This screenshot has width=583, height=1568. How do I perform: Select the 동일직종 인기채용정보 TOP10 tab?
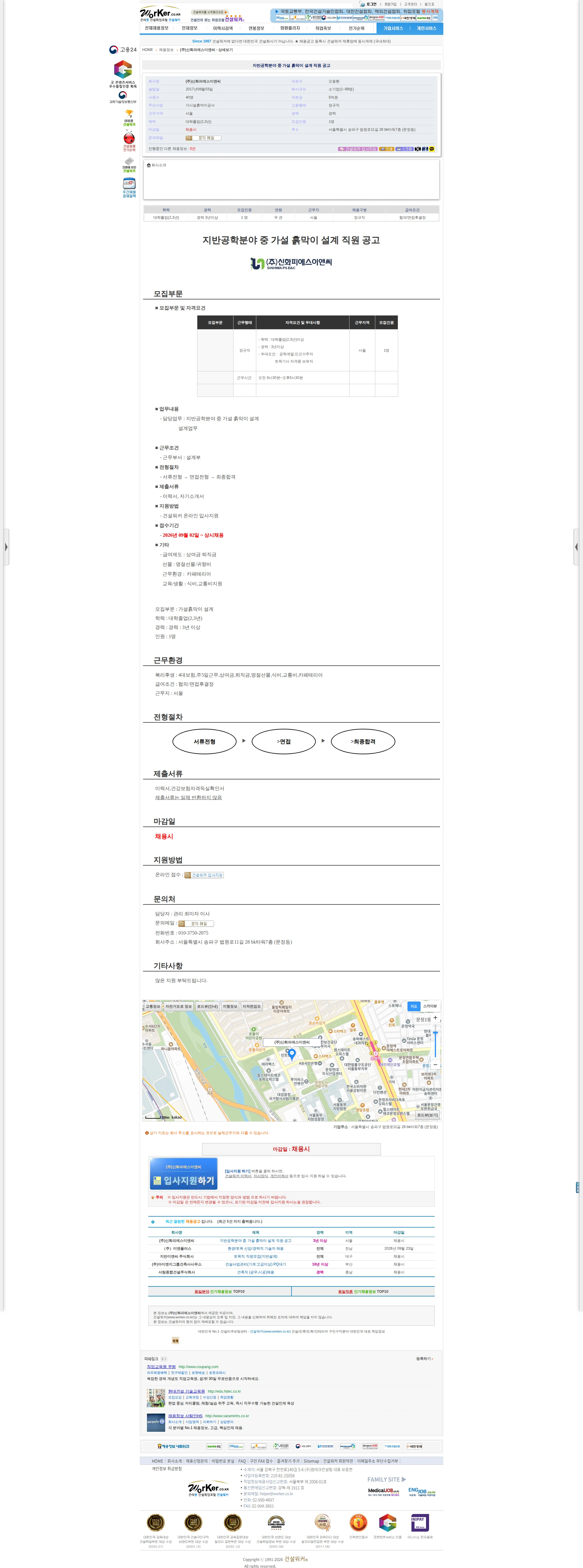[x=363, y=1292]
